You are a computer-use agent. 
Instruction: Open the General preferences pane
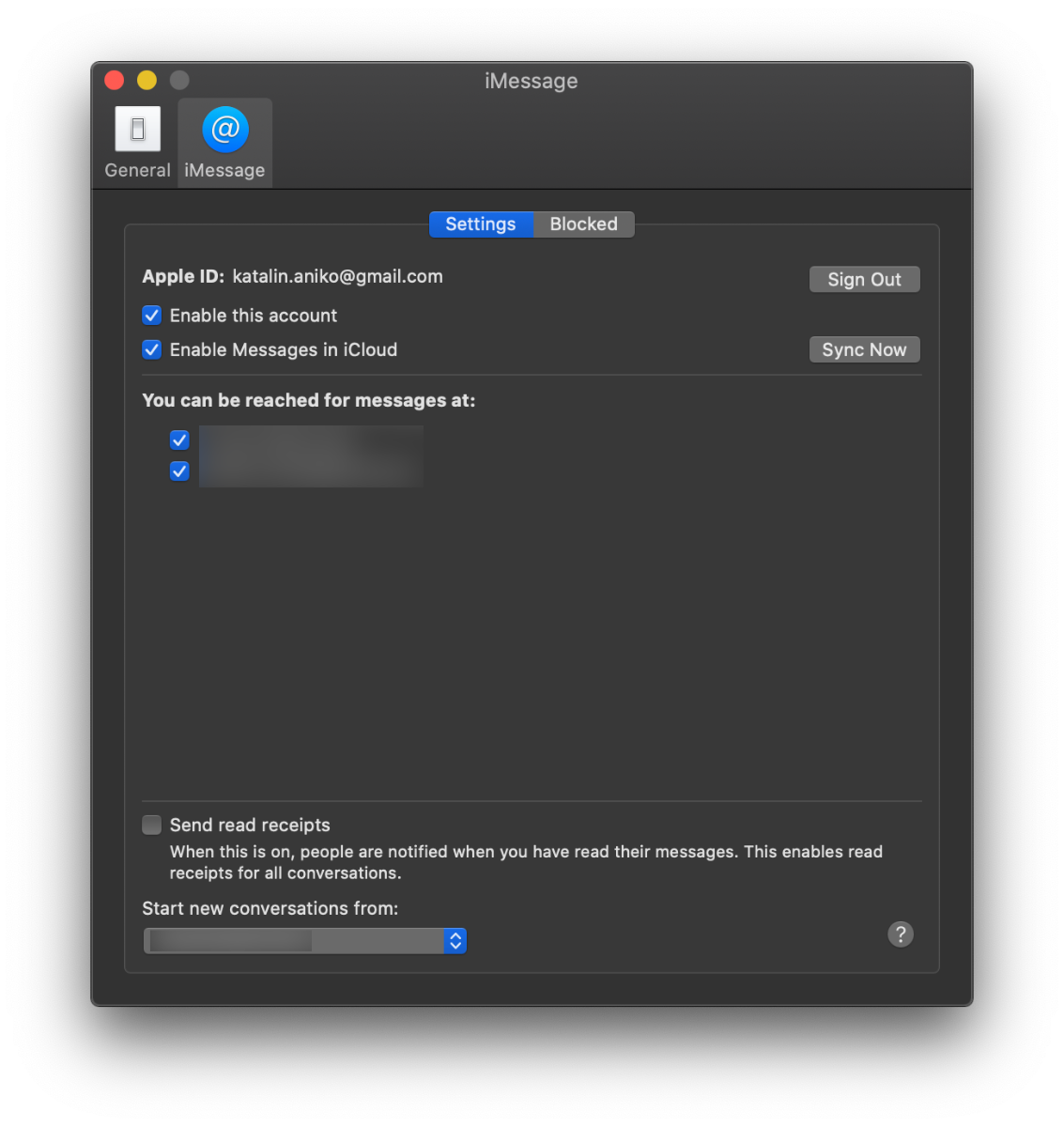pyautogui.click(x=137, y=143)
